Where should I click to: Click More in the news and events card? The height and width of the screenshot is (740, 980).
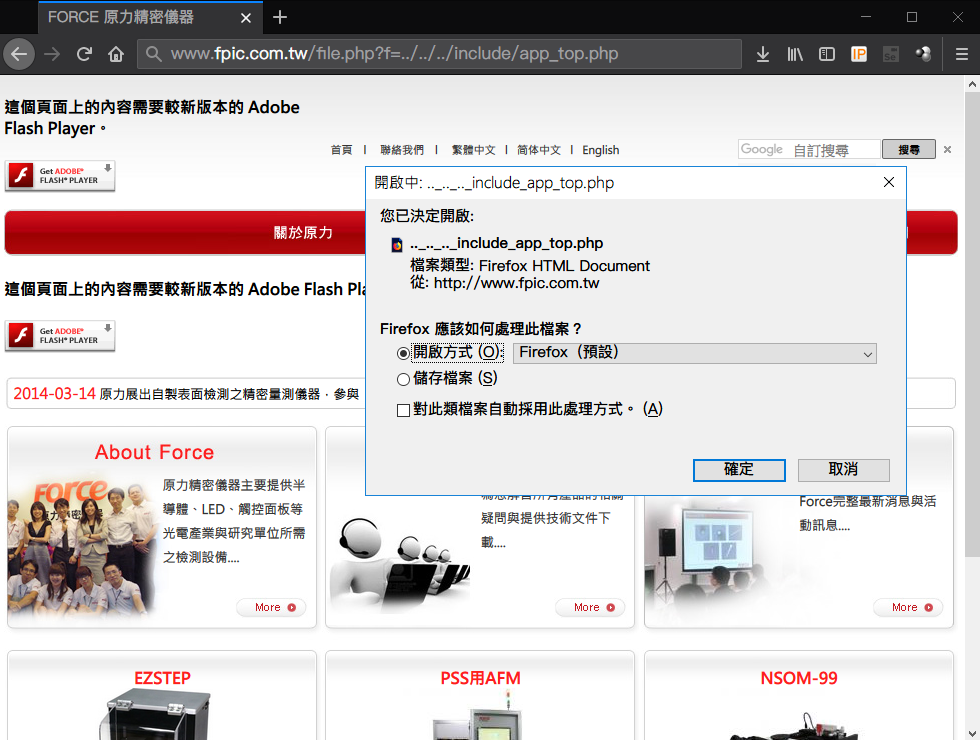[x=908, y=607]
